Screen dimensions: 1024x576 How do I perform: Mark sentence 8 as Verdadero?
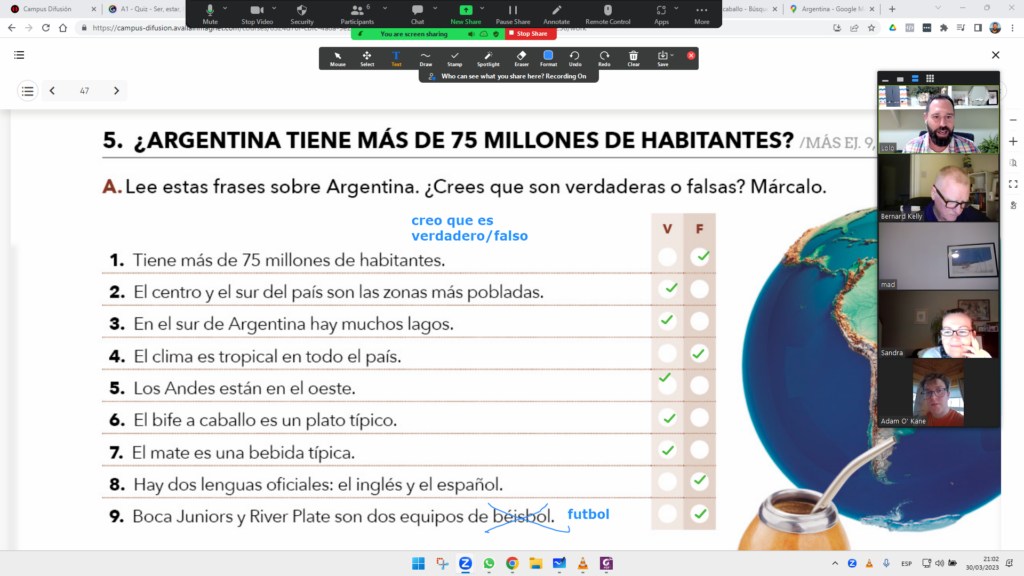[x=667, y=481]
